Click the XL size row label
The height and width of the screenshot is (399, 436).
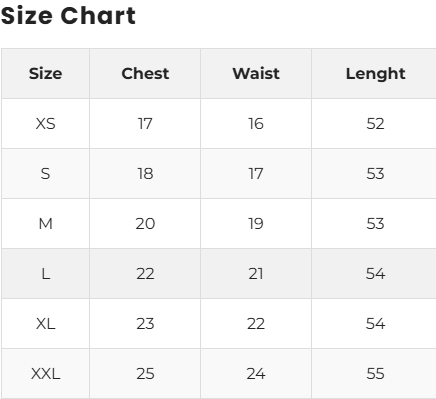(x=45, y=324)
